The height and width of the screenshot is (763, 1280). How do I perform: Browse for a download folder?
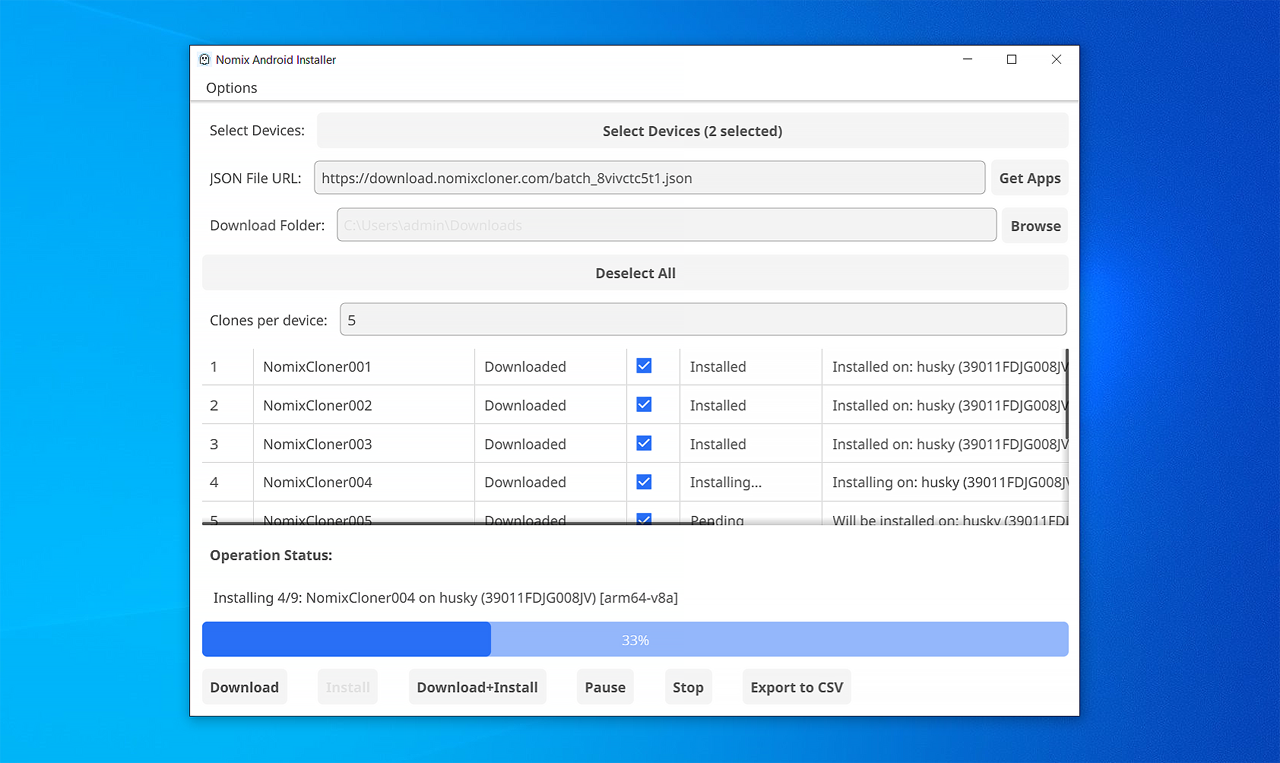click(x=1035, y=225)
